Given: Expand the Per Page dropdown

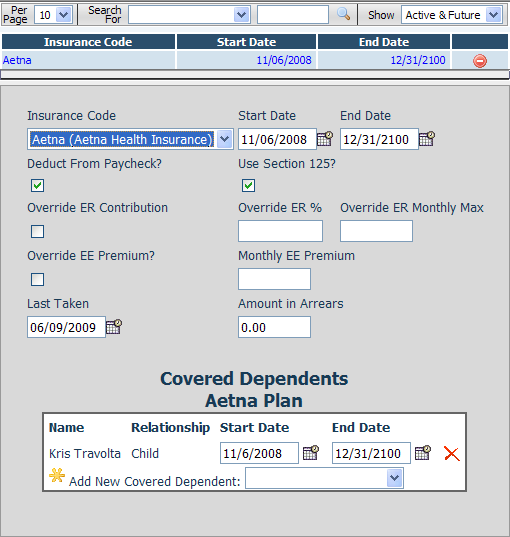Looking at the screenshot, I should [53, 15].
